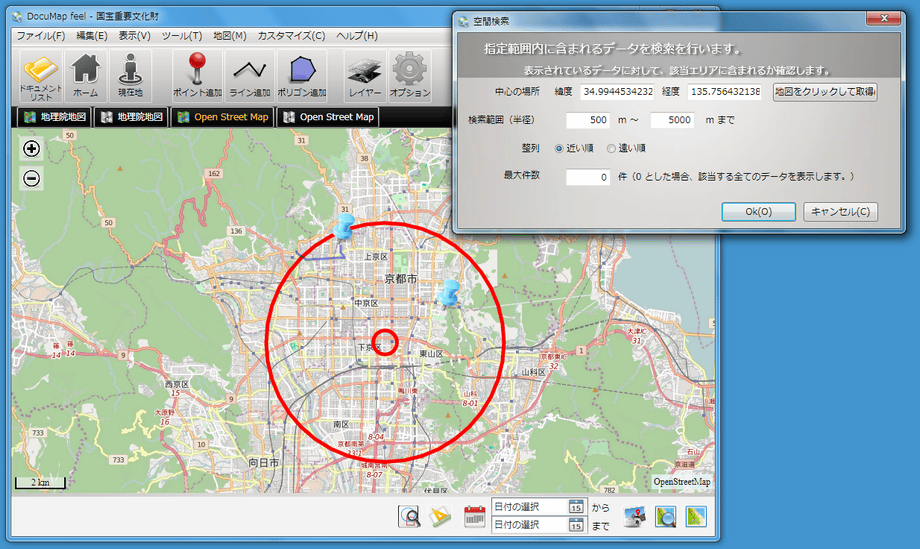The height and width of the screenshot is (549, 920).
Task: Click the 西京区 label on map
Action: click(177, 384)
